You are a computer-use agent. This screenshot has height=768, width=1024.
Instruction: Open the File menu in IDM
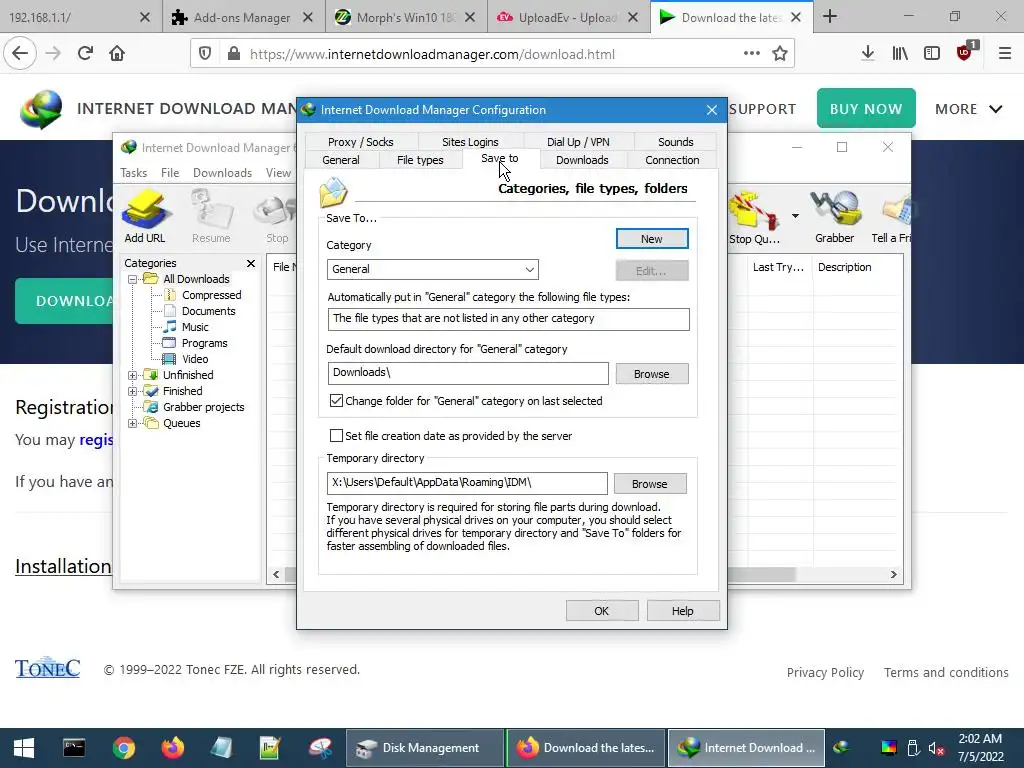(170, 172)
